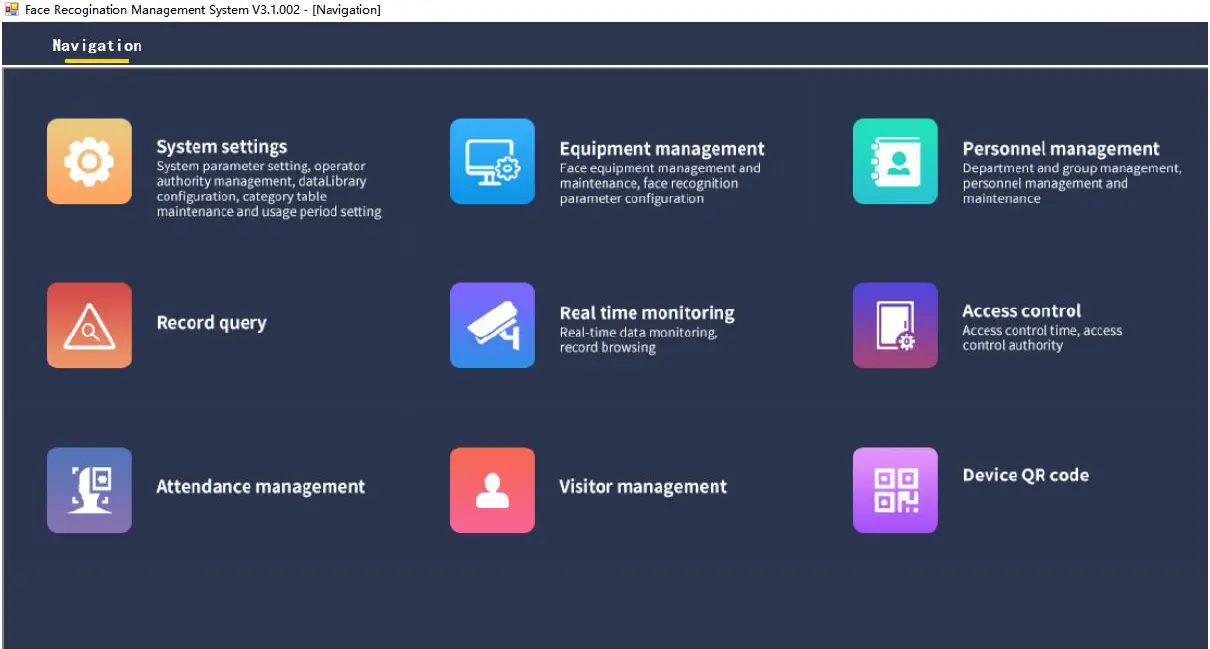Open the Personnel management address book icon

point(895,161)
